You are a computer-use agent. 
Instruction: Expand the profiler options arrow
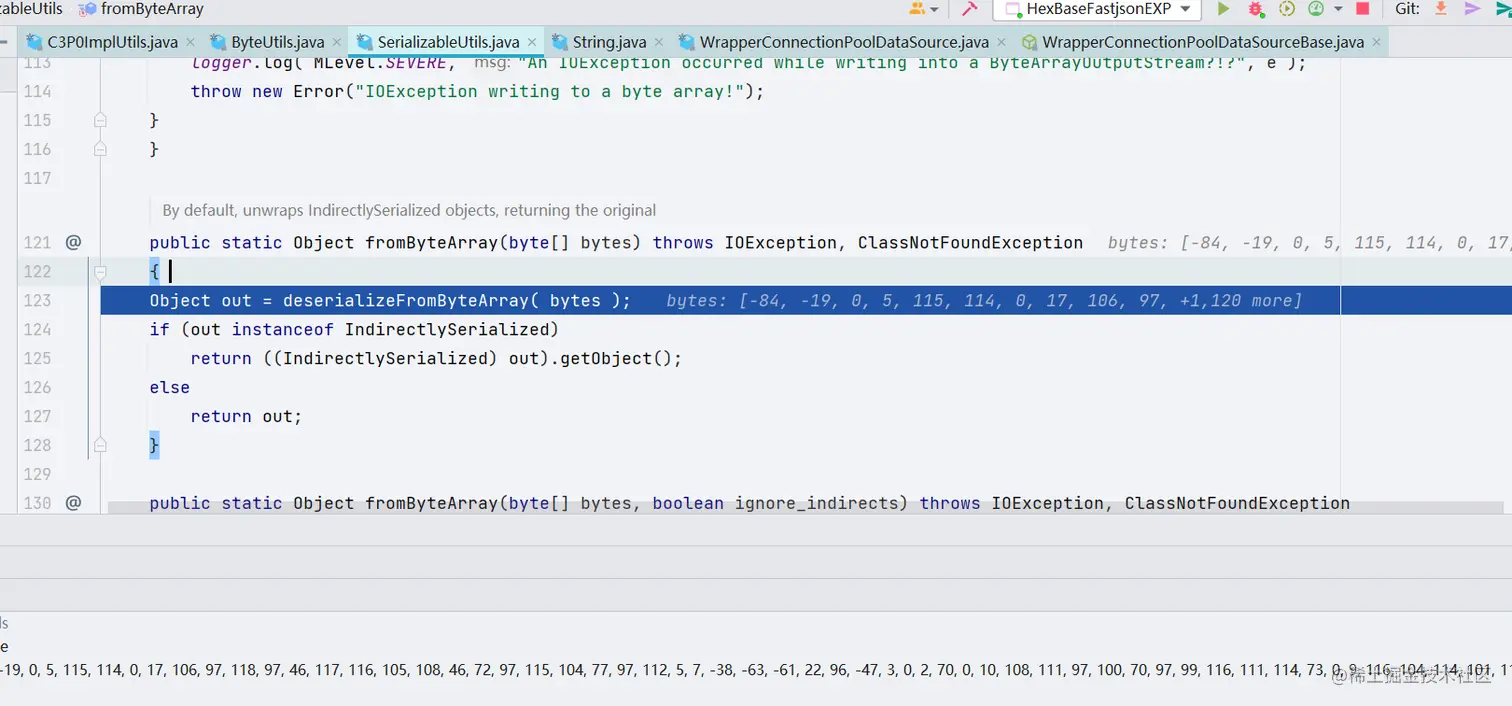pos(1337,10)
